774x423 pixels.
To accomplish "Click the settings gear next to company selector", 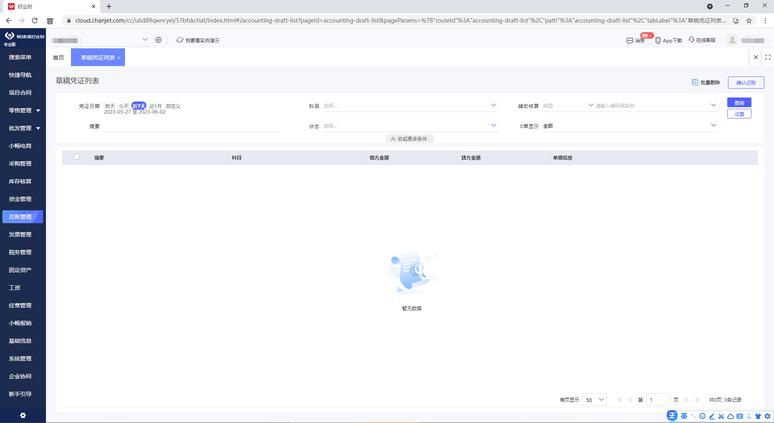I will [x=158, y=40].
